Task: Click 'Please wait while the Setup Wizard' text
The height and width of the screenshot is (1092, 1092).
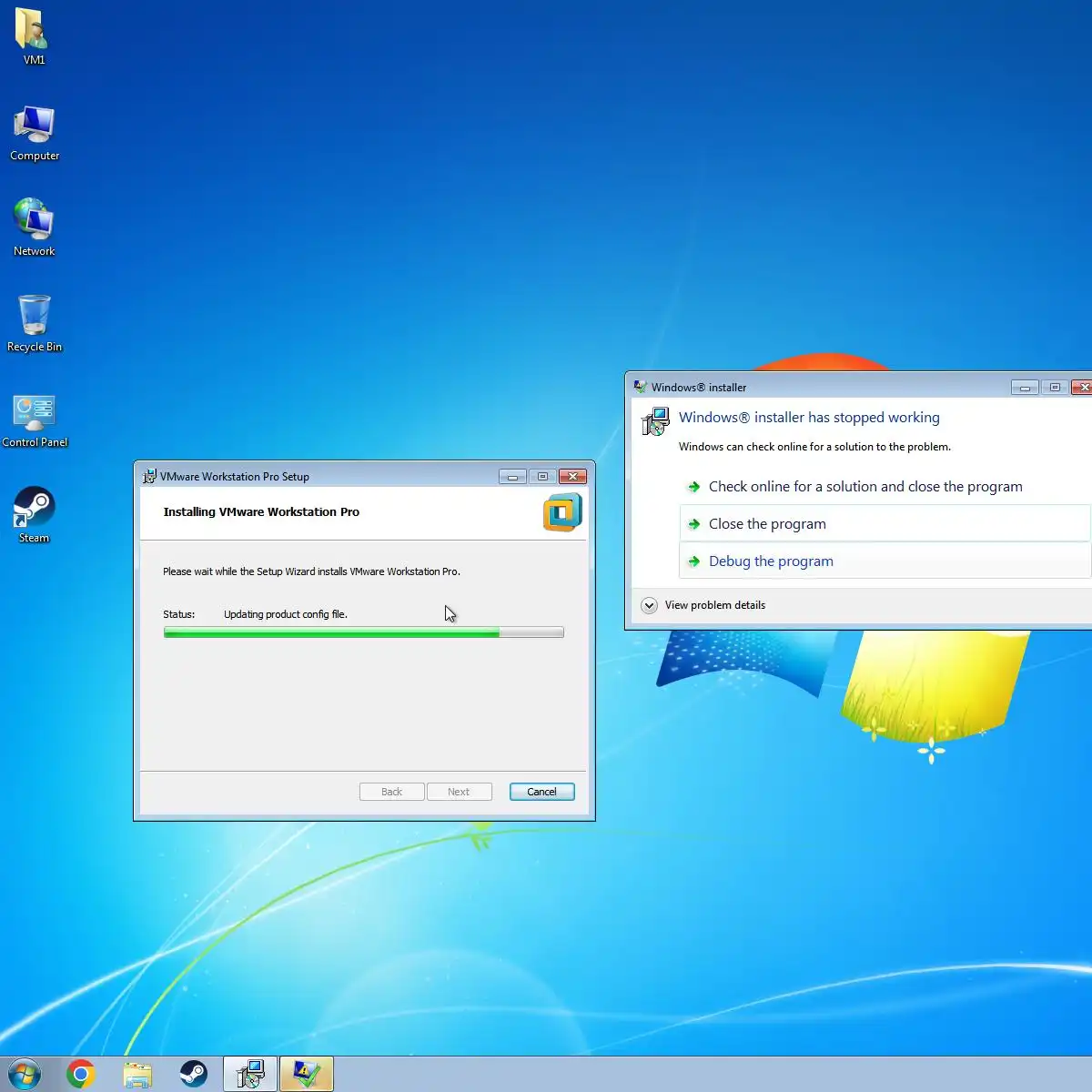Action: click(311, 571)
